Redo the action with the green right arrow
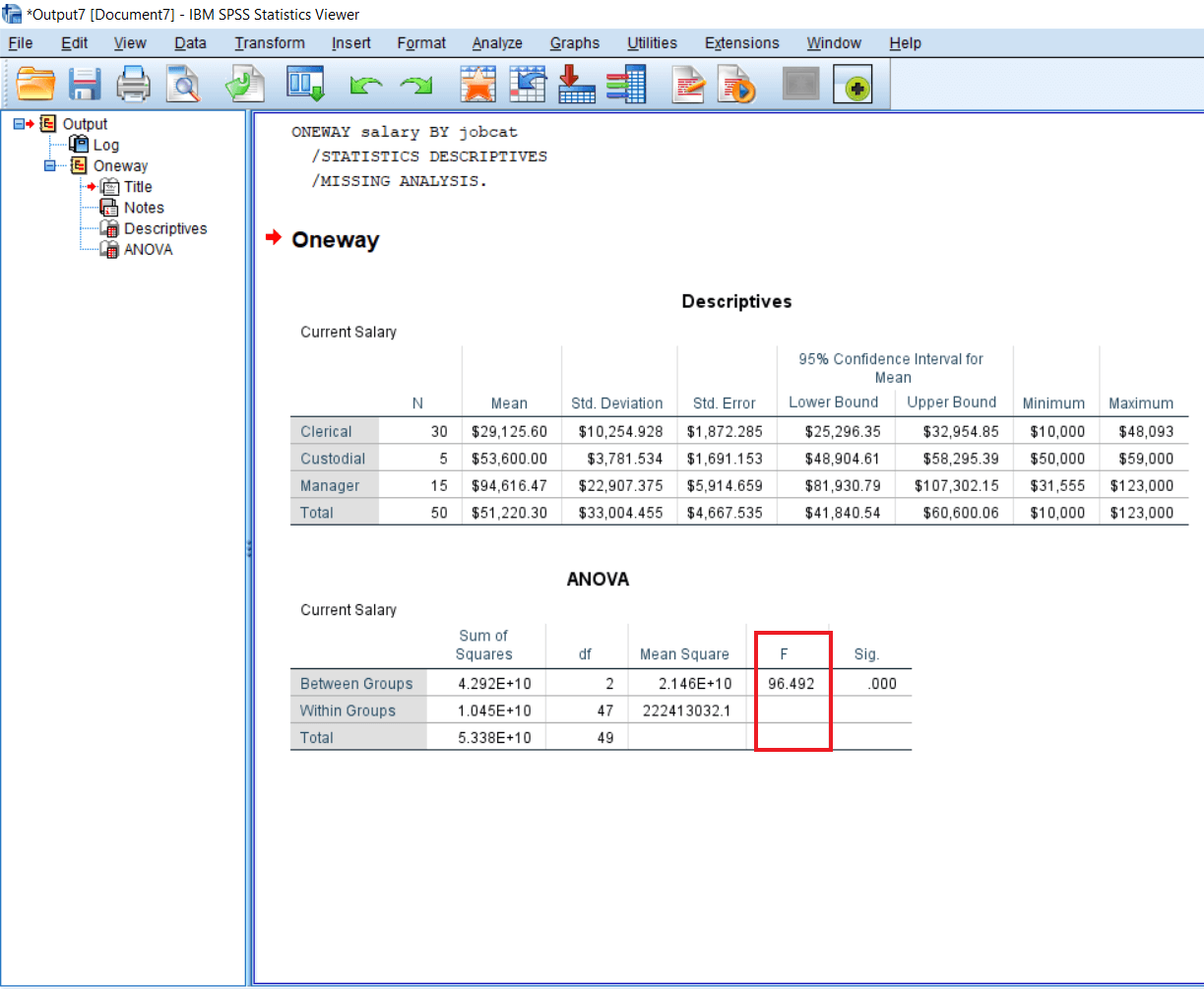The height and width of the screenshot is (989, 1204). (x=415, y=87)
